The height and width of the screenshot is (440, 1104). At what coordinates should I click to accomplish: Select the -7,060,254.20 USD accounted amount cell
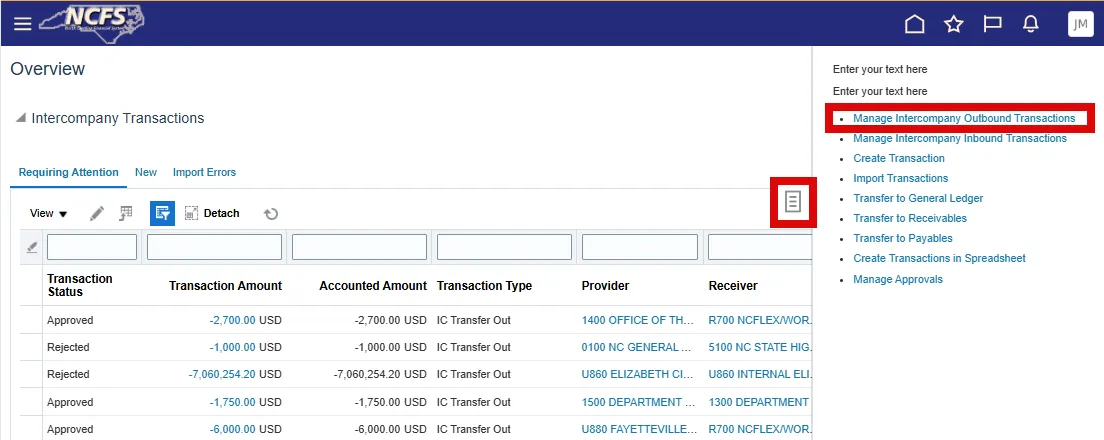point(380,375)
